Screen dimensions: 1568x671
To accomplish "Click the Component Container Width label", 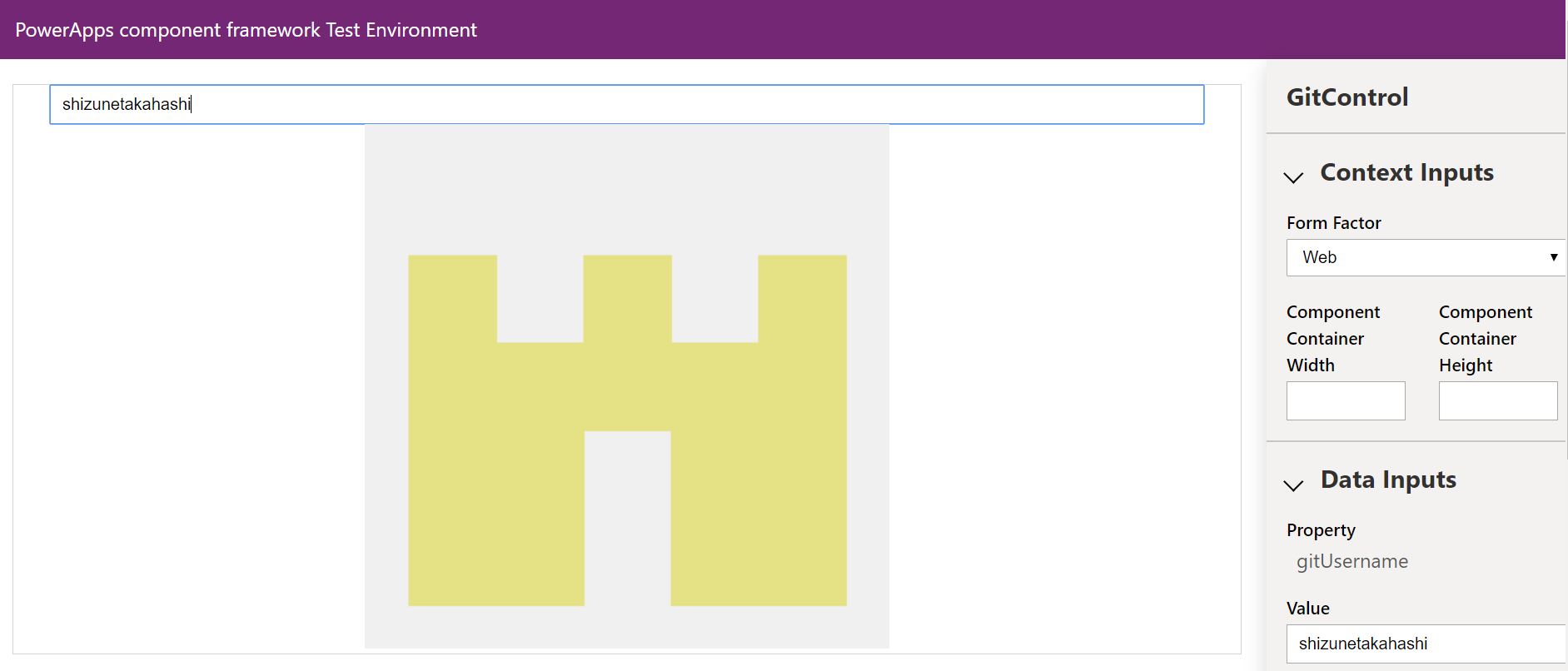I will [x=1333, y=339].
